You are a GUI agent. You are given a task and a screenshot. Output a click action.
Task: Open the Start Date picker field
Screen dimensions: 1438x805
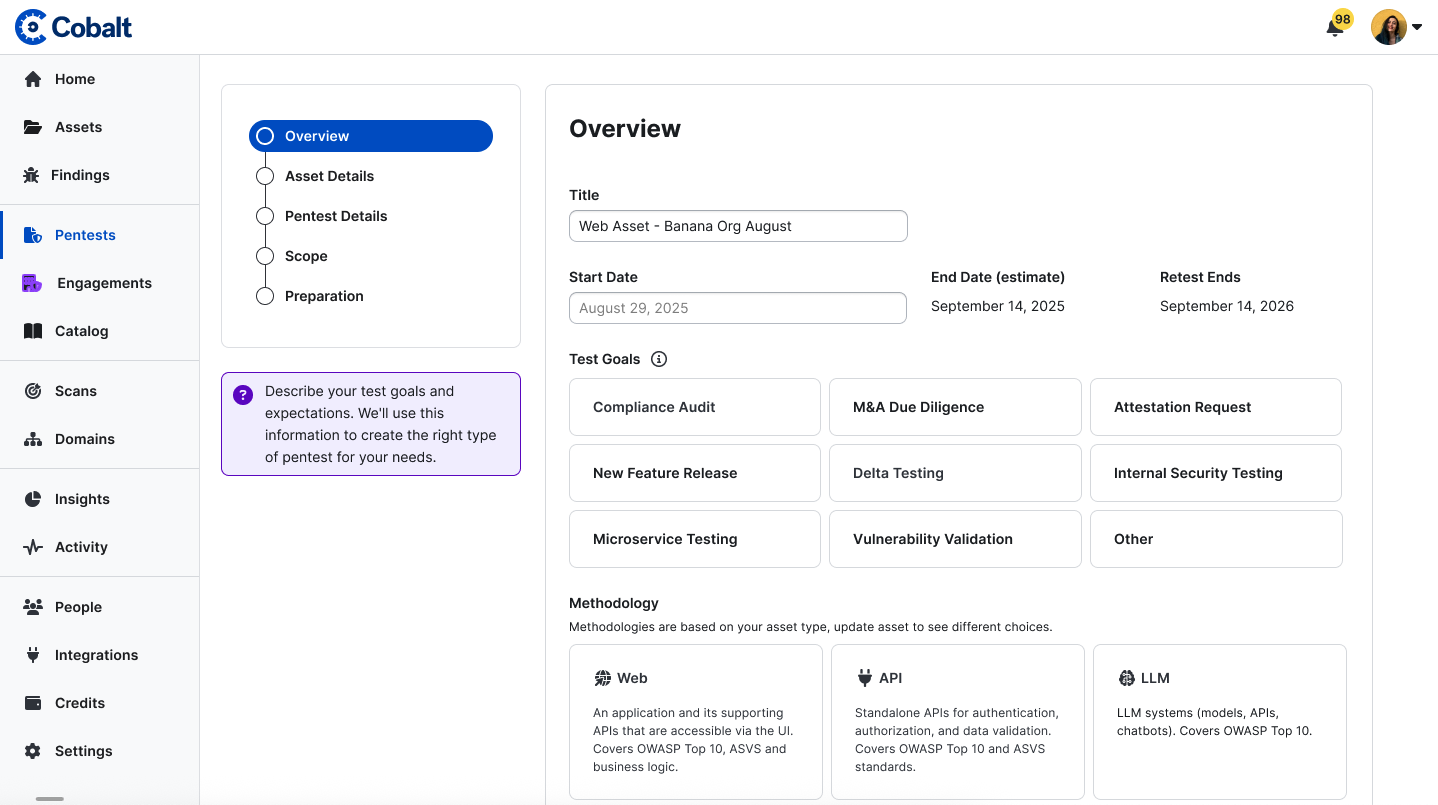click(x=737, y=308)
